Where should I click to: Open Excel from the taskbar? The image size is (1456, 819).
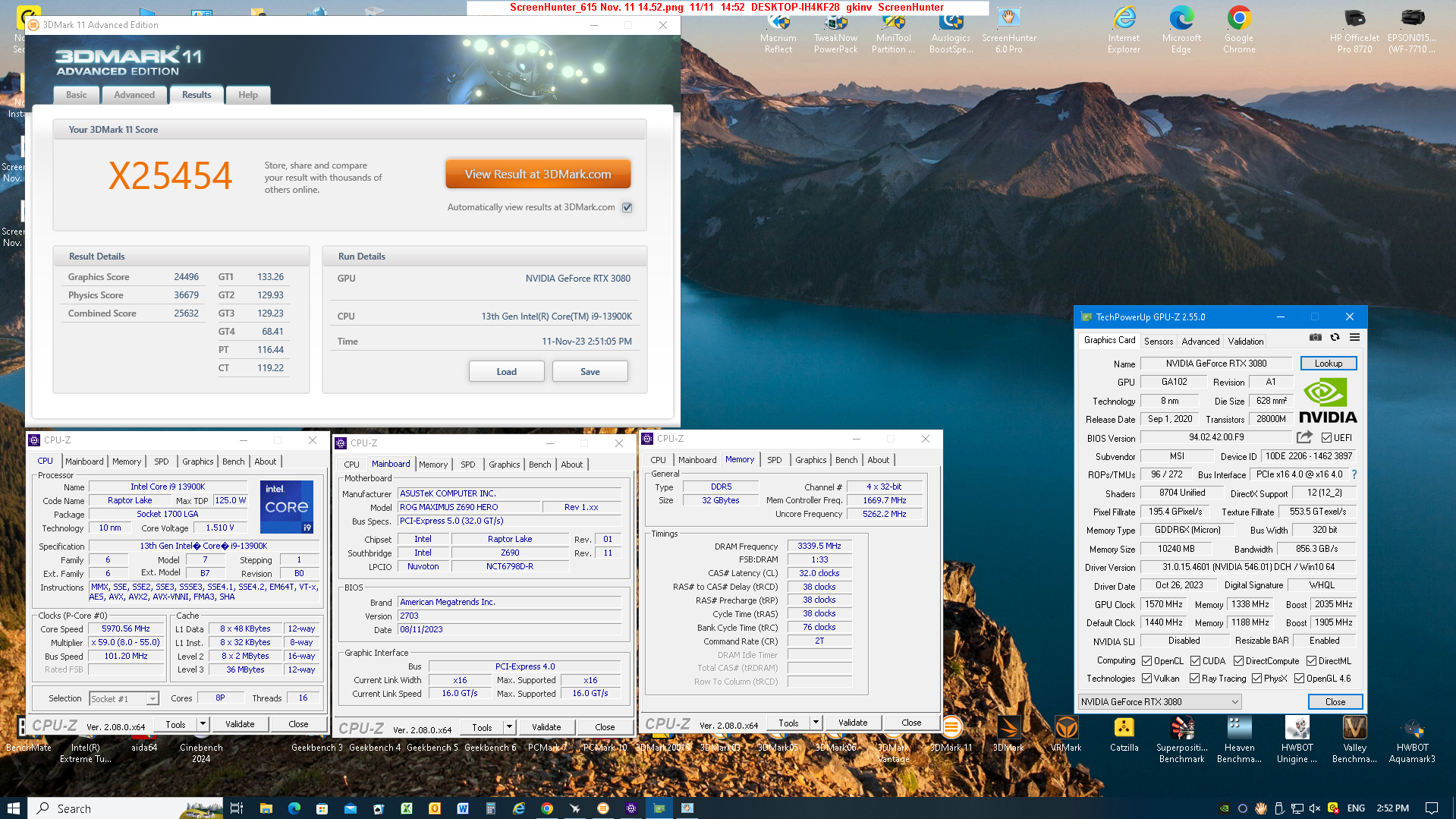(x=407, y=808)
